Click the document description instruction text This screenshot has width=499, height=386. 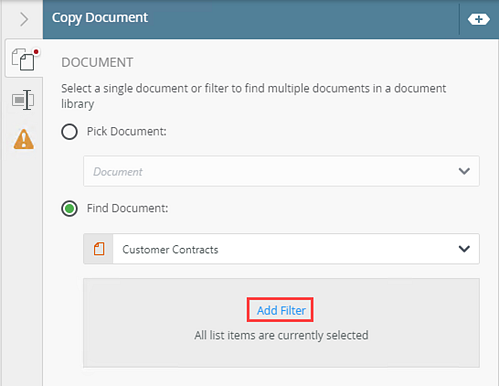point(254,96)
